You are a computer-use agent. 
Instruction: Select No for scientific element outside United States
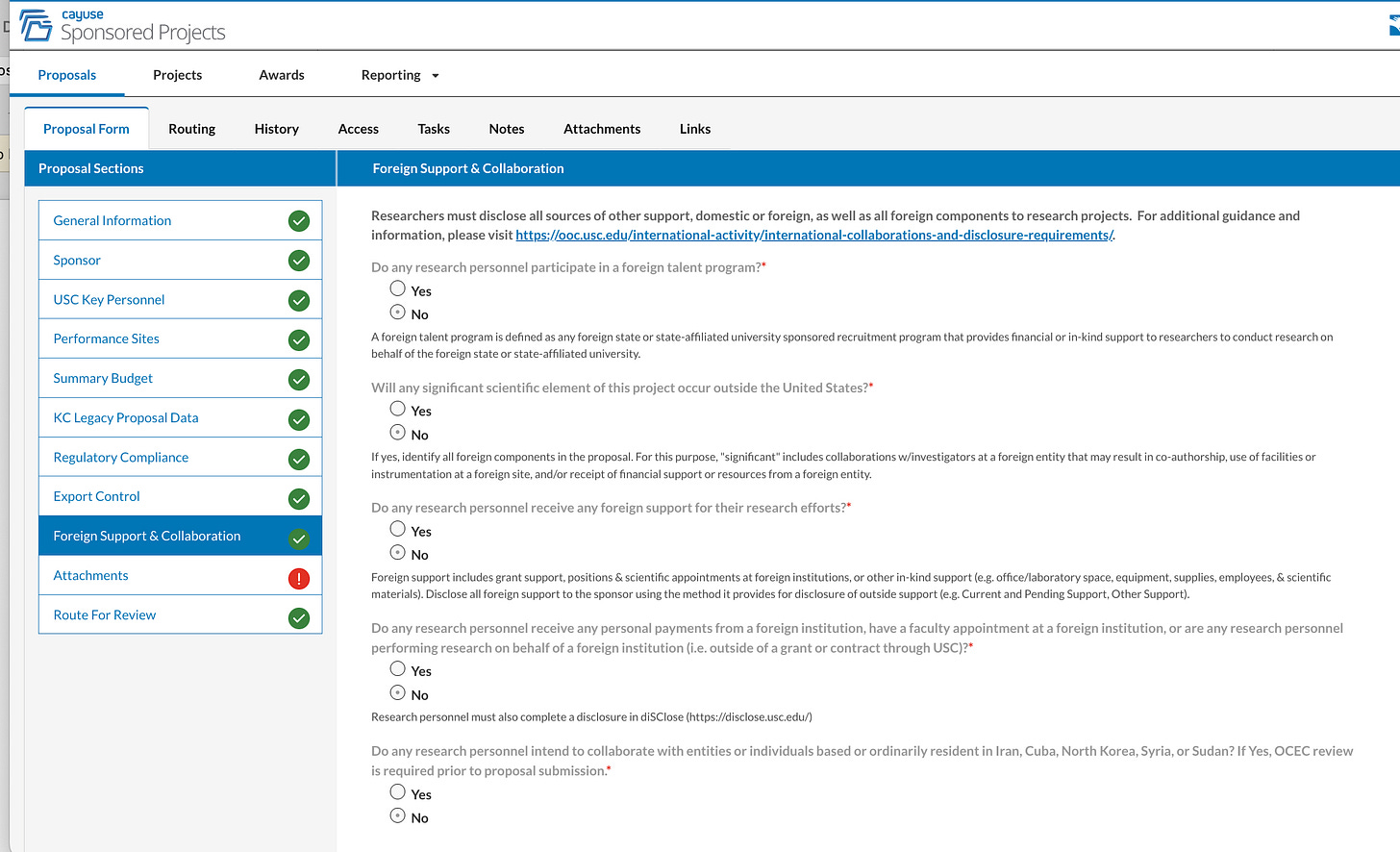[x=397, y=432]
